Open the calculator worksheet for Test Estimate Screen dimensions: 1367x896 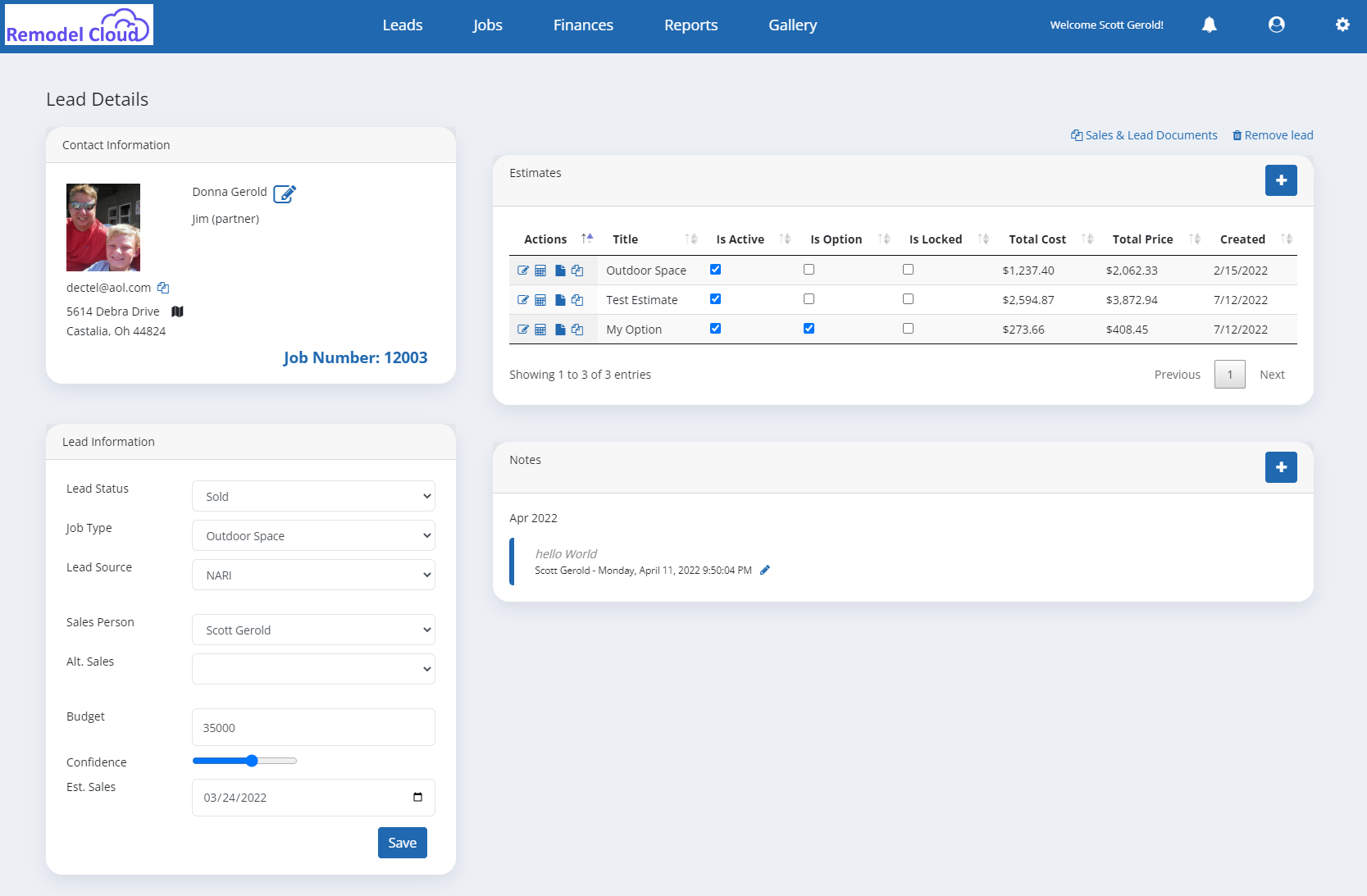pyautogui.click(x=541, y=299)
